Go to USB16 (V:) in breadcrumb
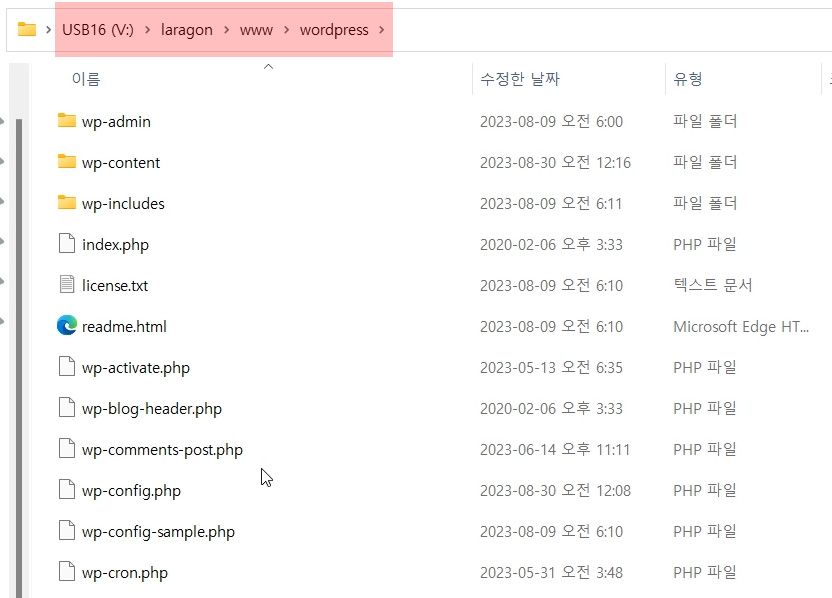 [98, 30]
